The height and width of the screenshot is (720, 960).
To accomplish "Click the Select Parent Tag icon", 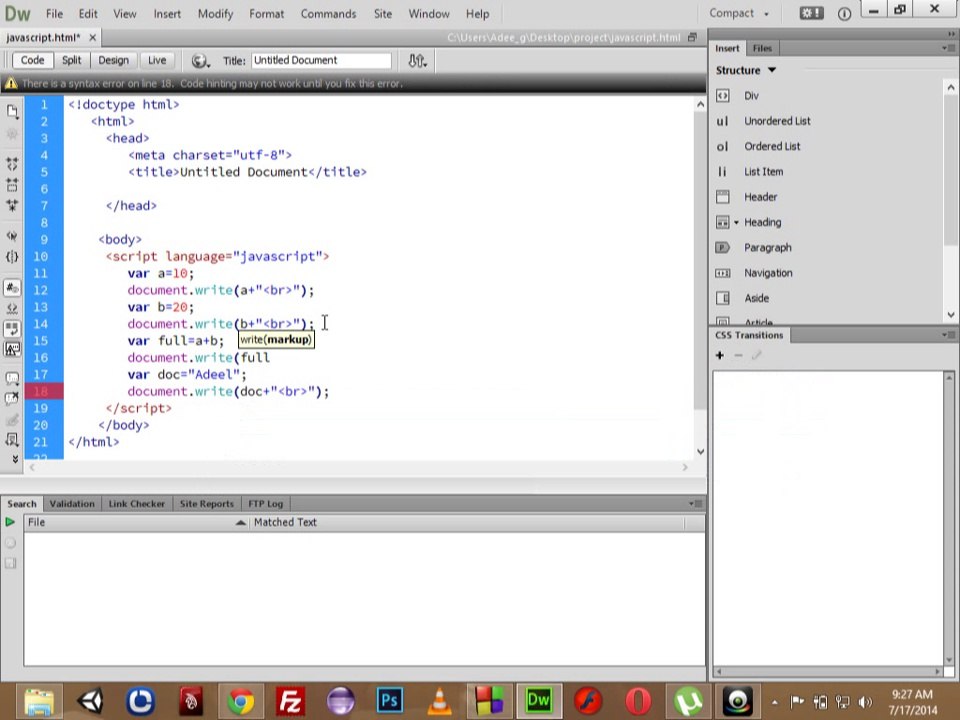I will [12, 236].
